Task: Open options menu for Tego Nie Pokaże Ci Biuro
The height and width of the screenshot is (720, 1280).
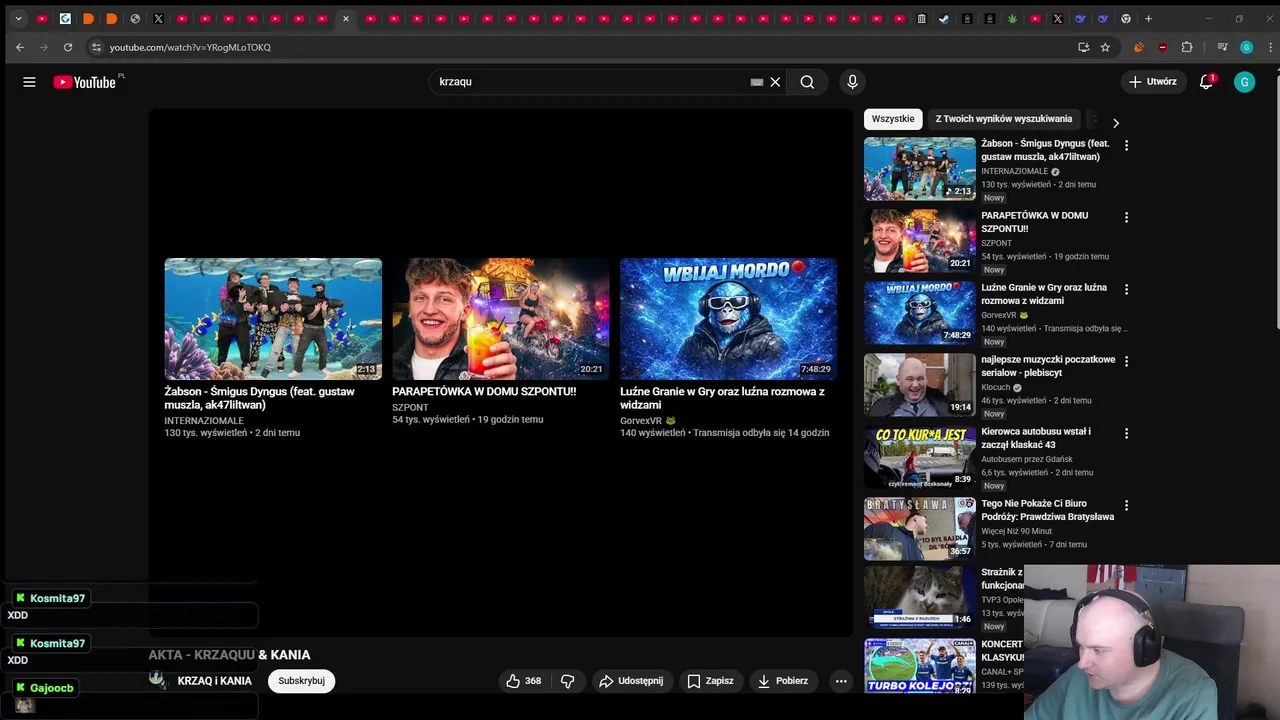Action: (x=1126, y=505)
